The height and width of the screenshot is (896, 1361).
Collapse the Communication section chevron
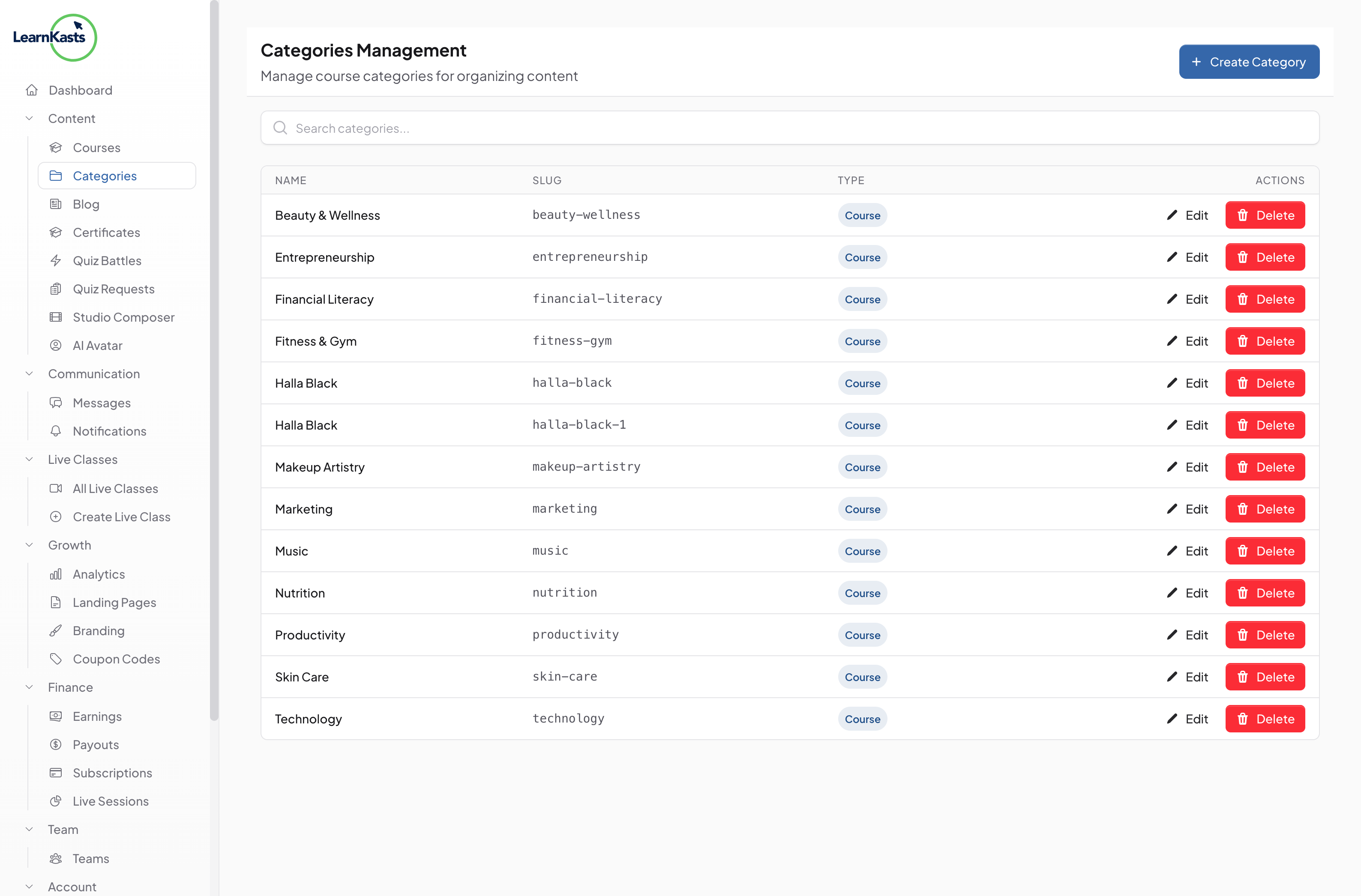pyautogui.click(x=29, y=374)
